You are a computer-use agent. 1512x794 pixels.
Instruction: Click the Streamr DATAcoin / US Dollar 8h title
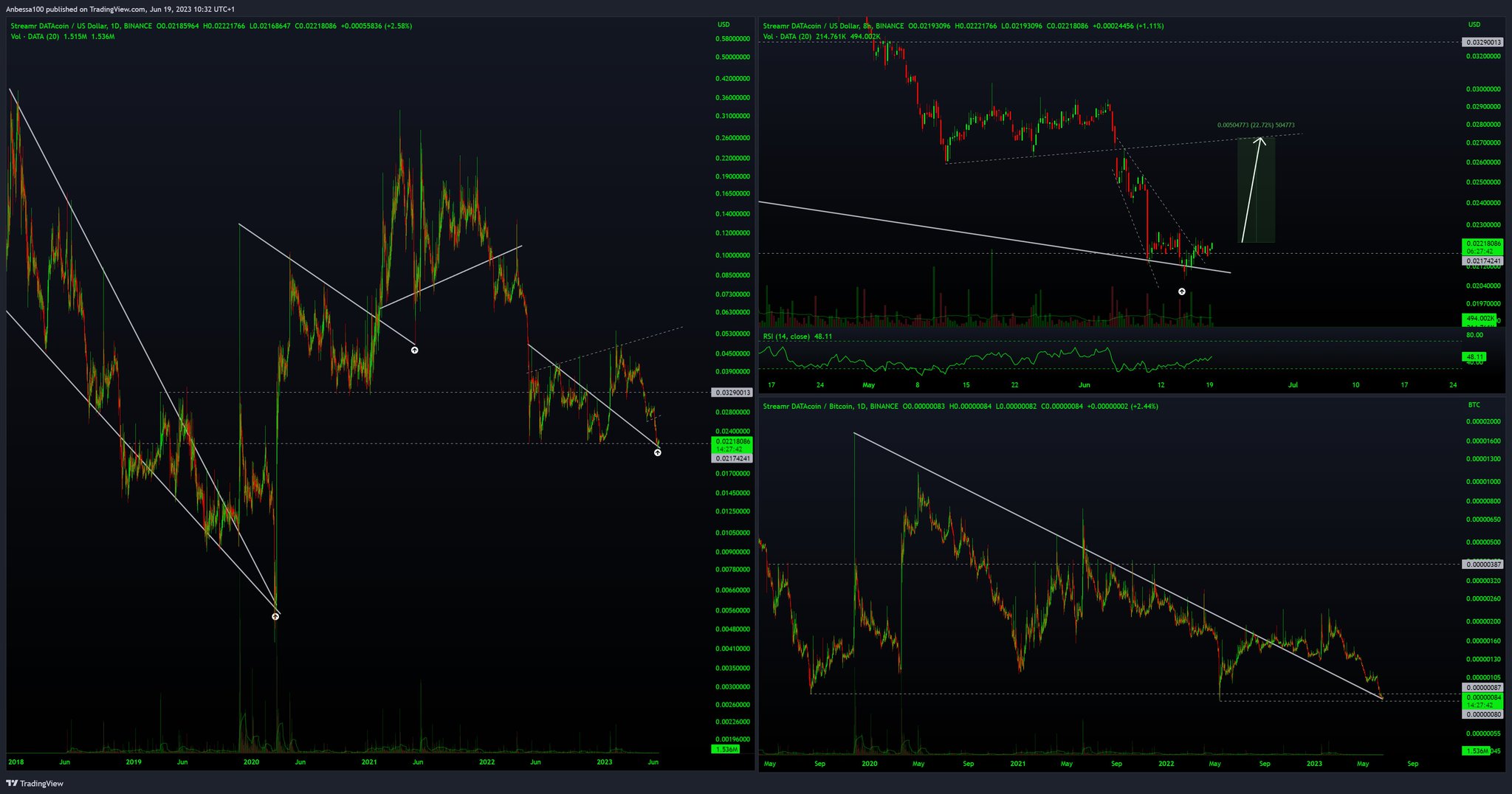point(833,26)
